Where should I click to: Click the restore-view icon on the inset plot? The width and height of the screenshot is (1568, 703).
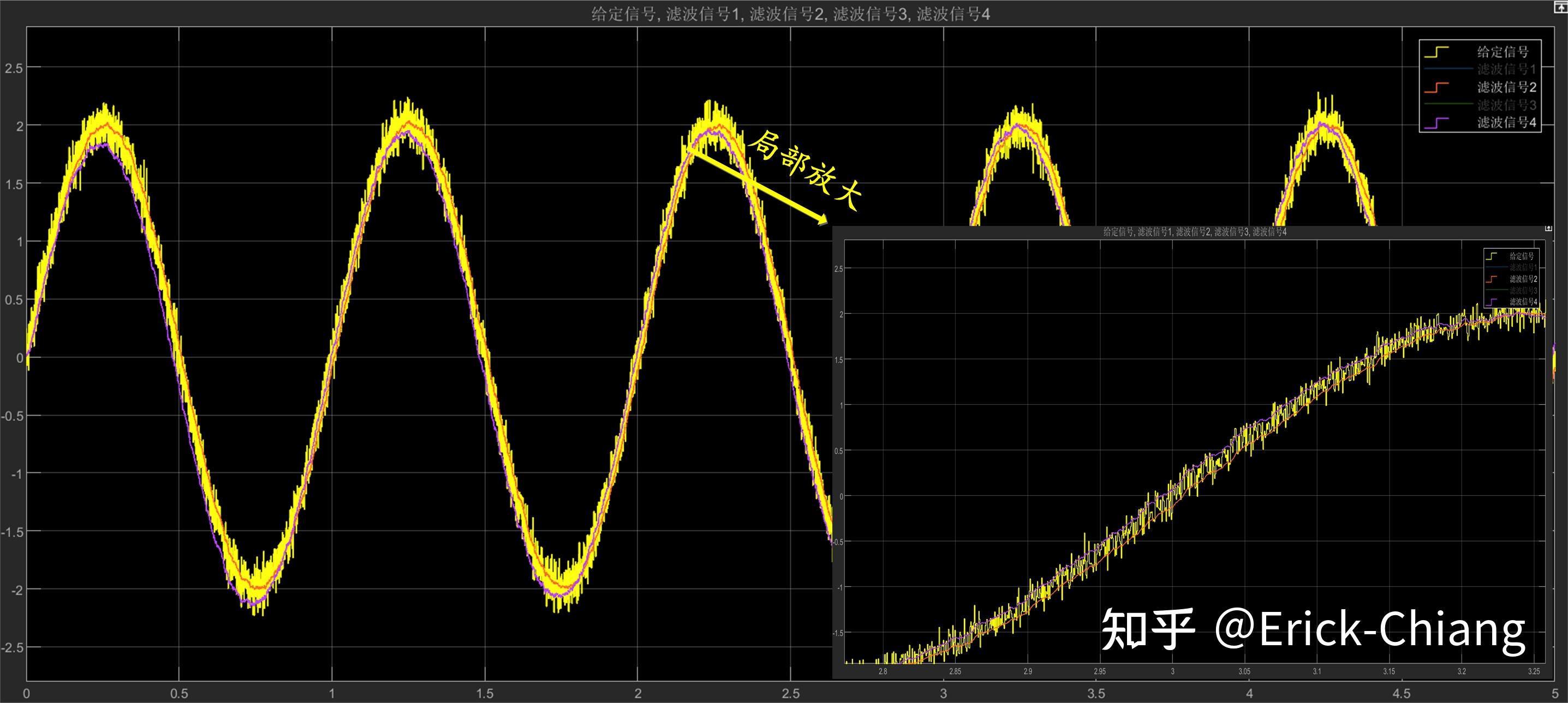[x=1548, y=228]
